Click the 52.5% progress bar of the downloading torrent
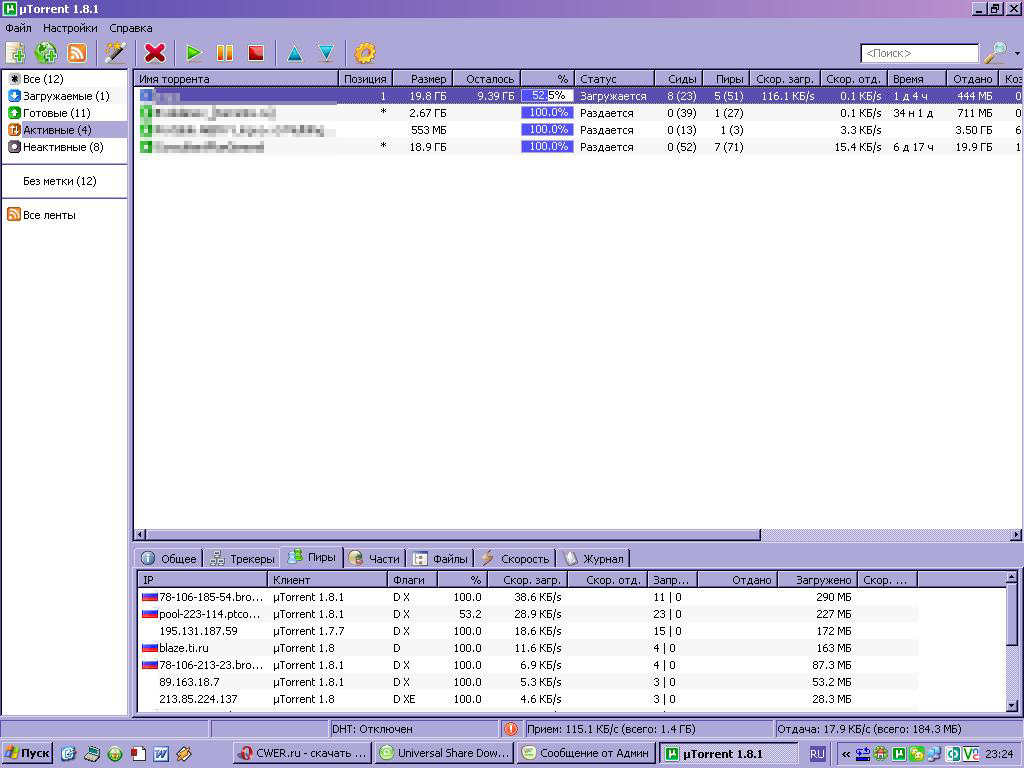1024x768 pixels. [x=547, y=96]
